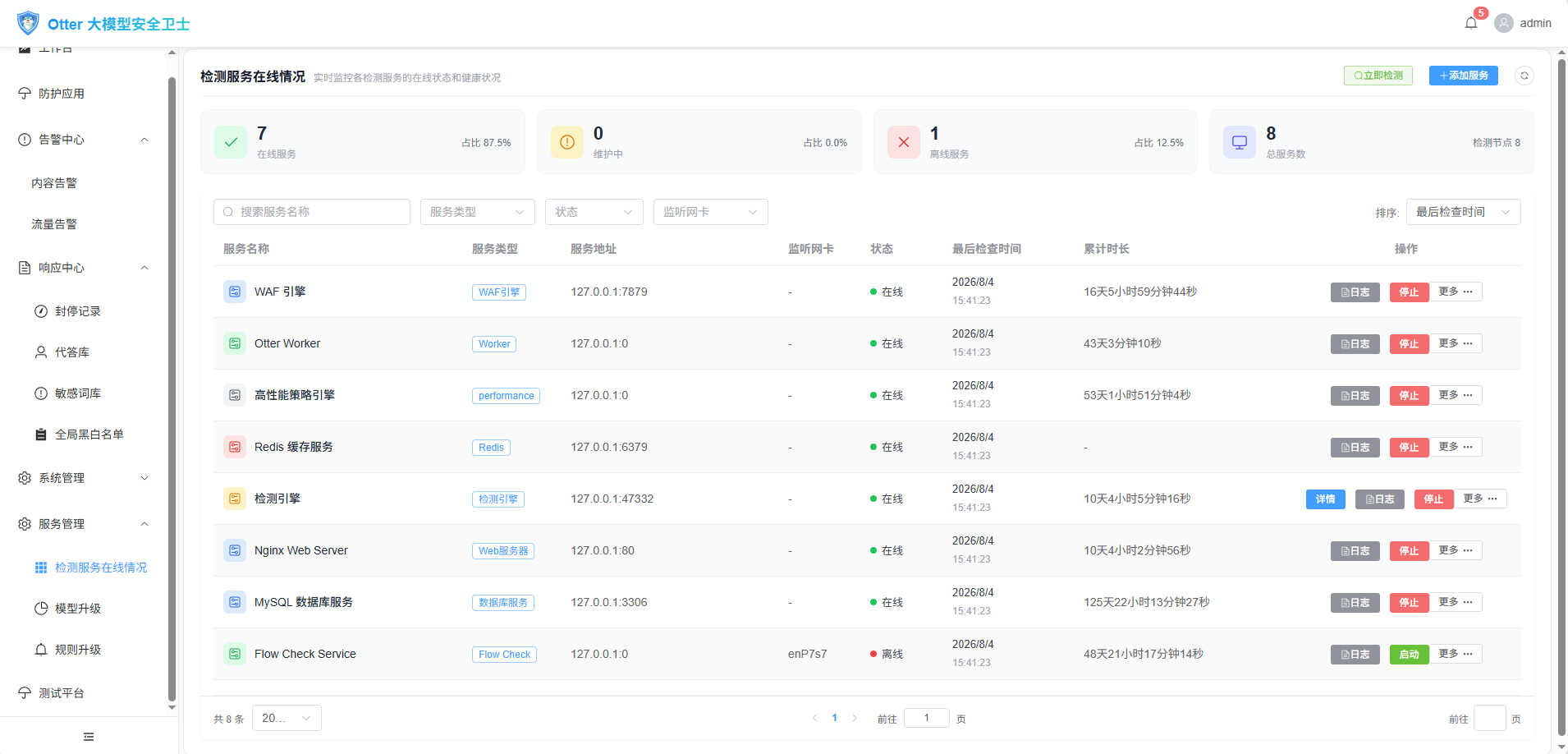This screenshot has width=1568, height=754.
Task: Click the performance service type tag
Action: click(506, 396)
